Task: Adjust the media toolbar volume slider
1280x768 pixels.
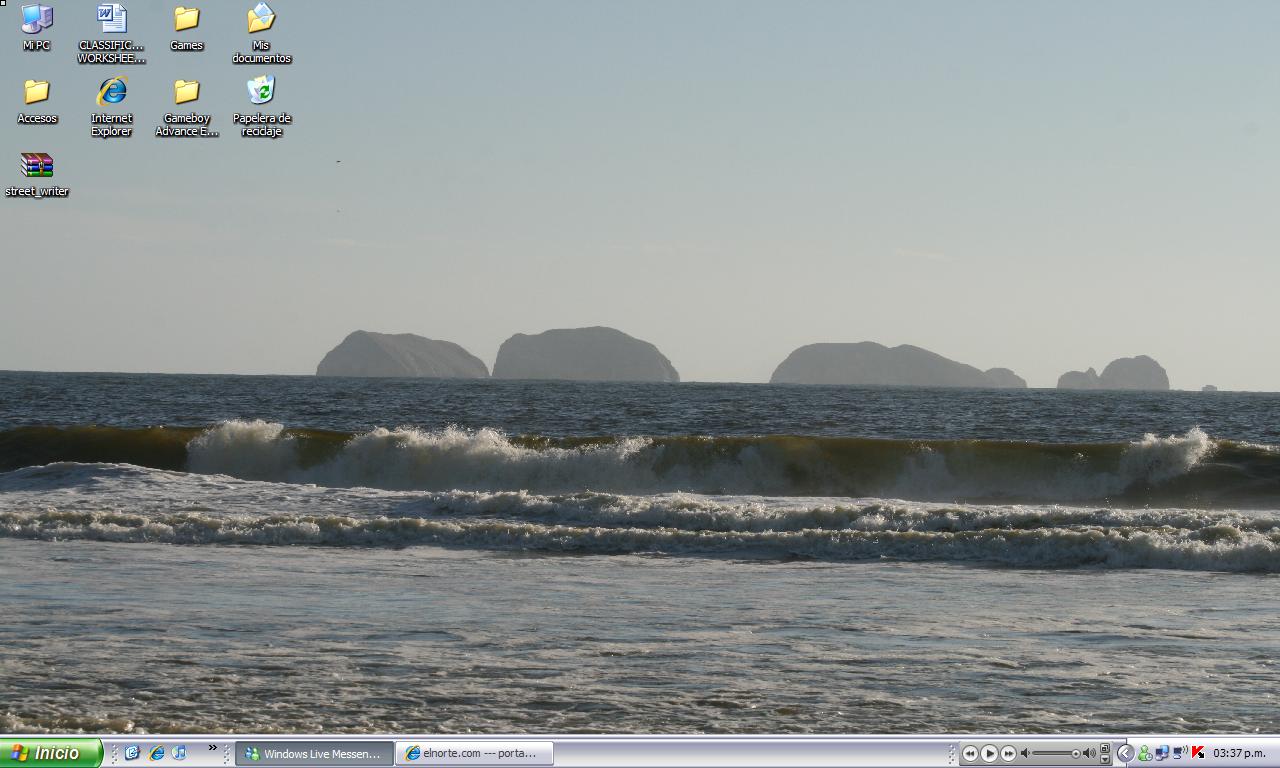Action: [1055, 754]
